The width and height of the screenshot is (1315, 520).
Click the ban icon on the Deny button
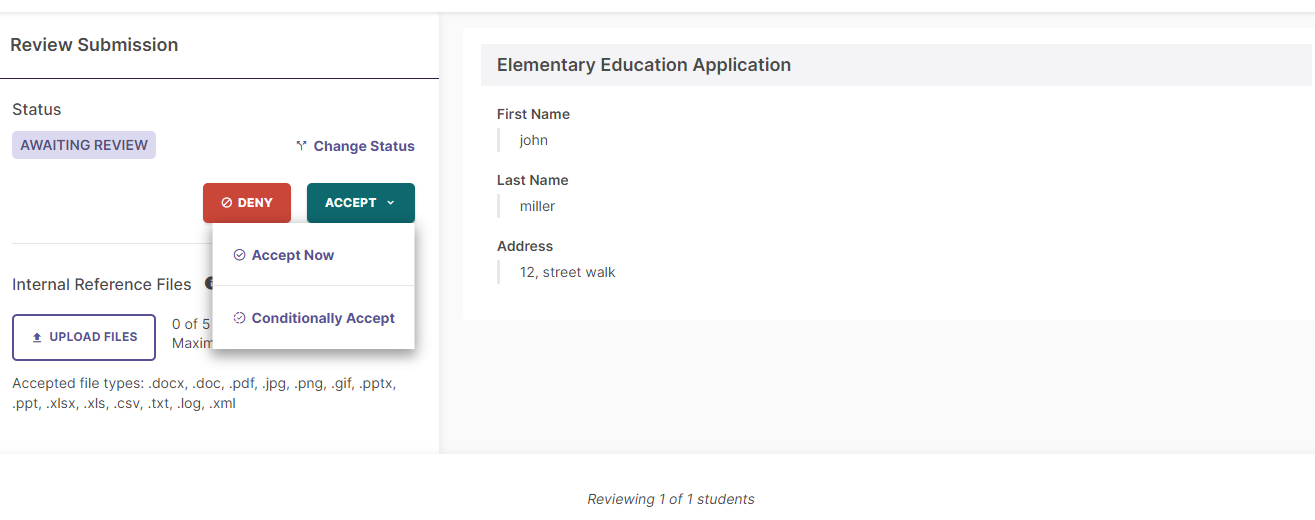227,203
